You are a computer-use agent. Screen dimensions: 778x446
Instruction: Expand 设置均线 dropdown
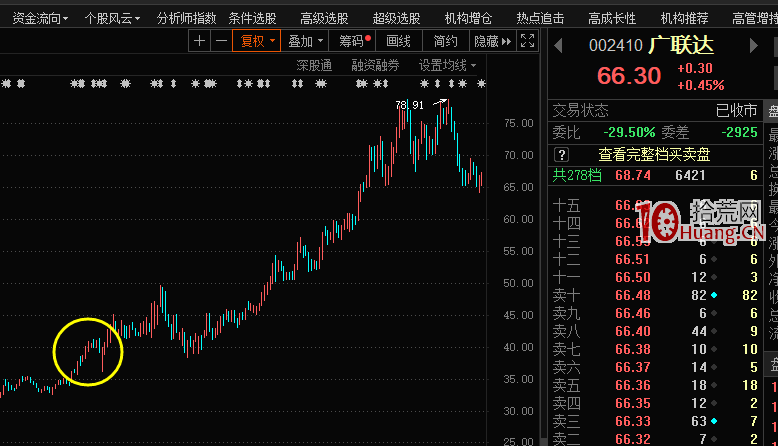447,65
